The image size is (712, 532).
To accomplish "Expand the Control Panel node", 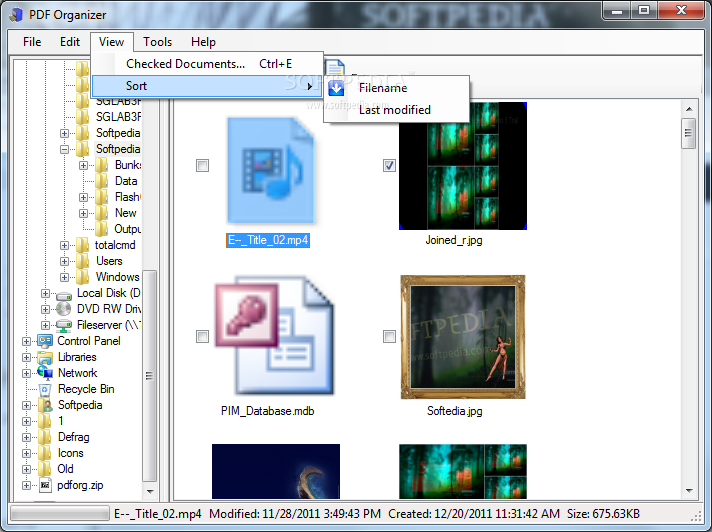I will 26,341.
